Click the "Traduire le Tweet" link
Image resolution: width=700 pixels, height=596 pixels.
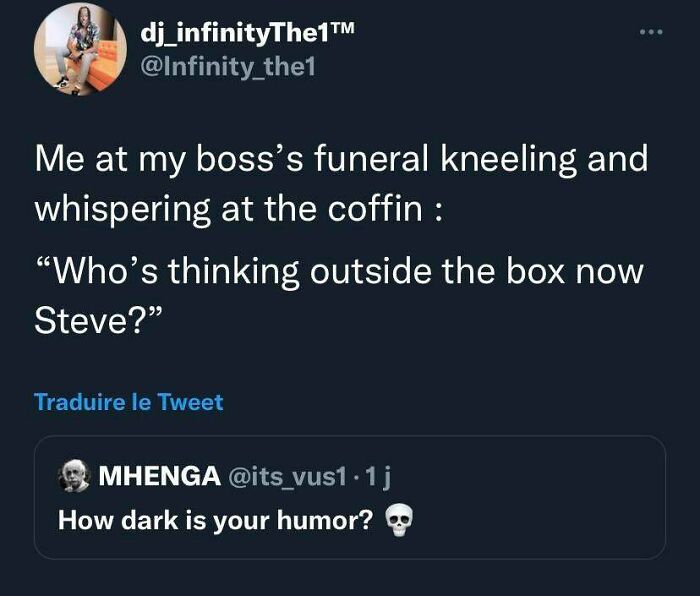pos(129,402)
